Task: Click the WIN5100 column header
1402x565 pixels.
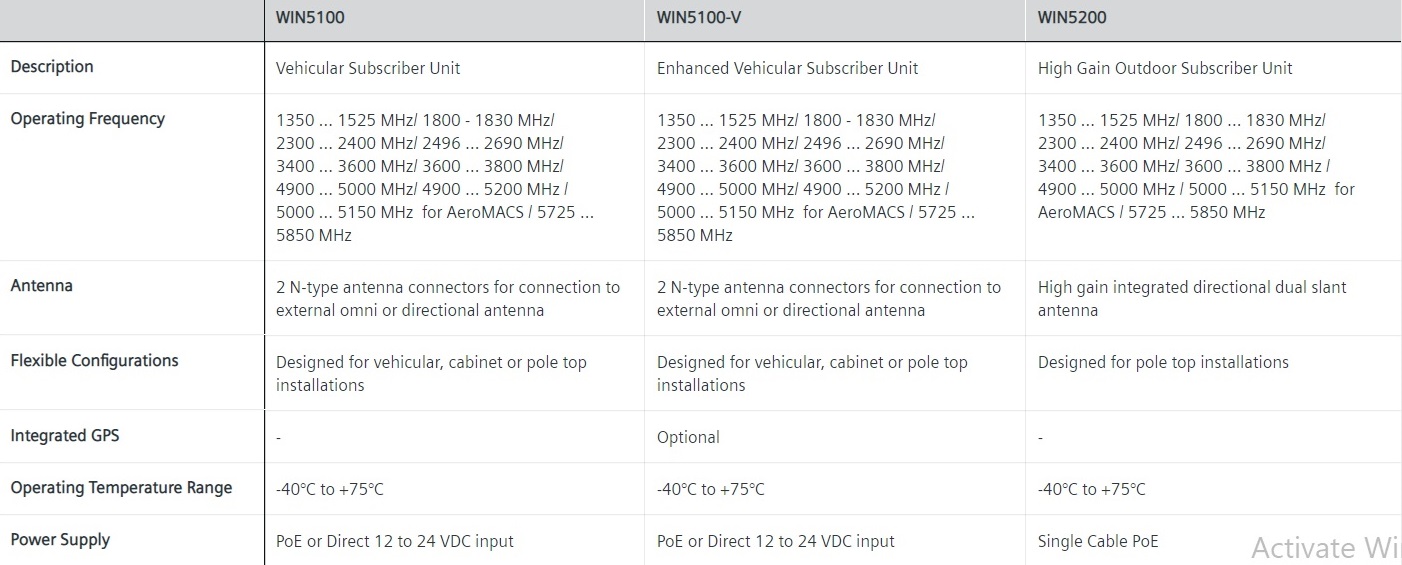Action: click(x=310, y=17)
